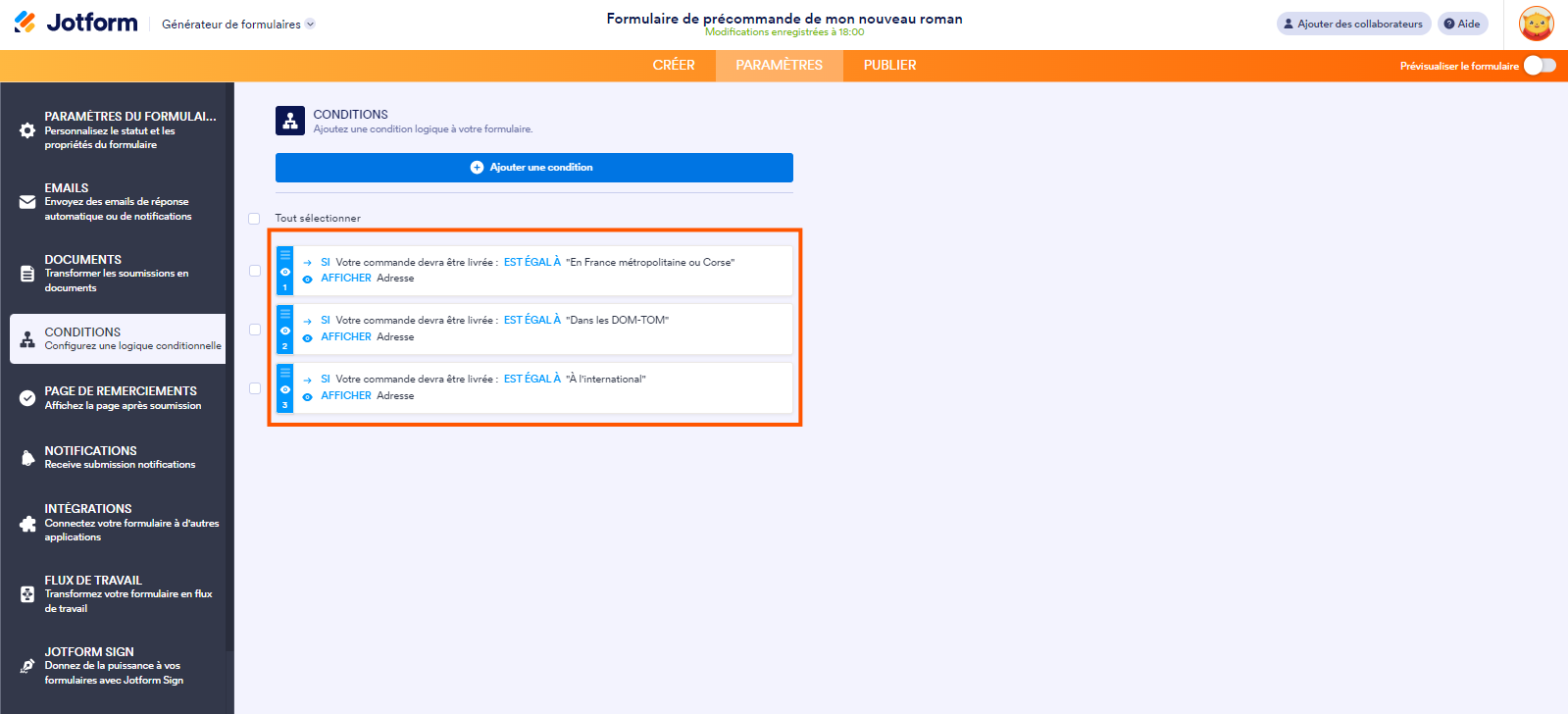Click the puzzle icon for Intégrations
1568x714 pixels.
pos(27,524)
